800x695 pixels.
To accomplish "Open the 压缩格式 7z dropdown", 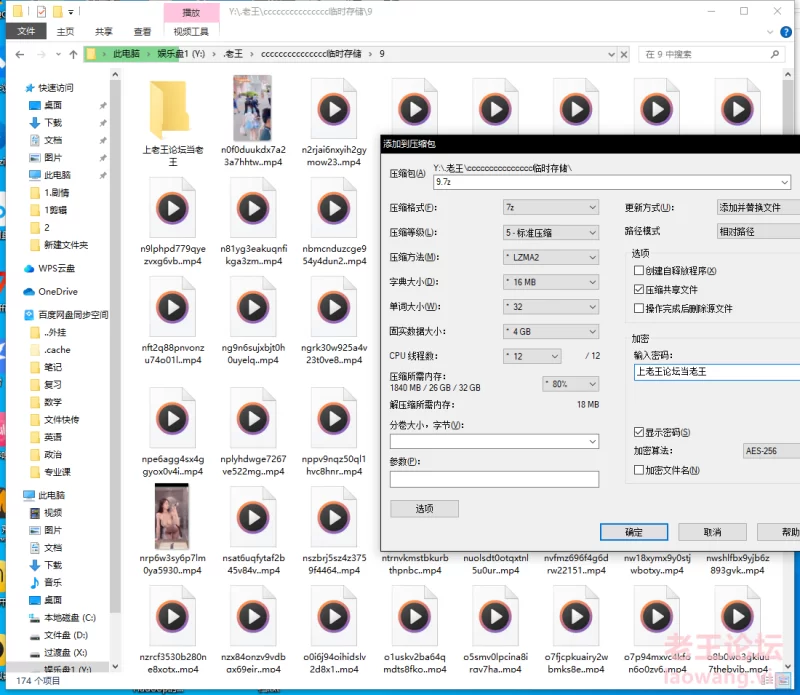I will click(549, 207).
